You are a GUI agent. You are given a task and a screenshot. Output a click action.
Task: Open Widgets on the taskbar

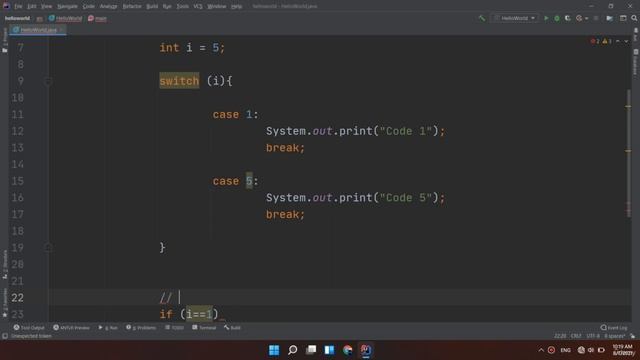(329, 350)
